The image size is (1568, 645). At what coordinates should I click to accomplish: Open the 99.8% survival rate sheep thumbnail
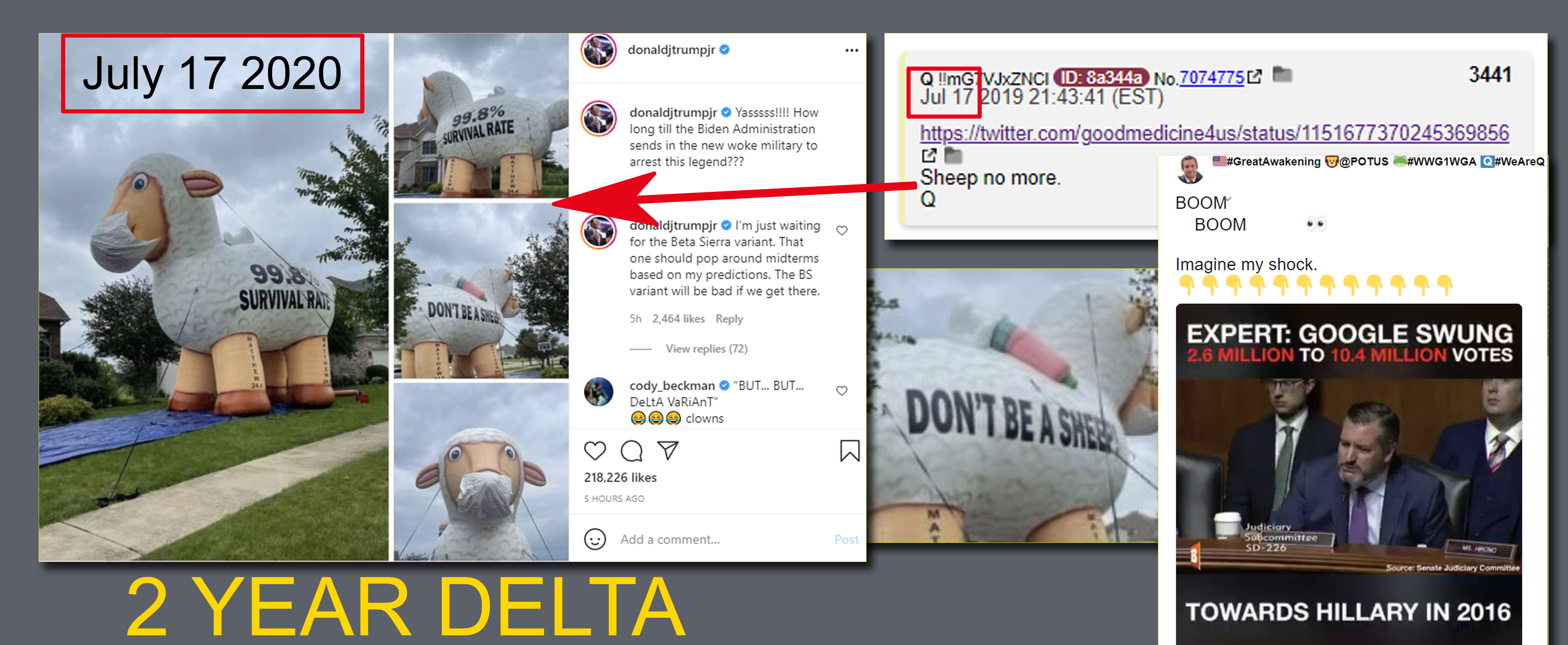pyautogui.click(x=481, y=116)
